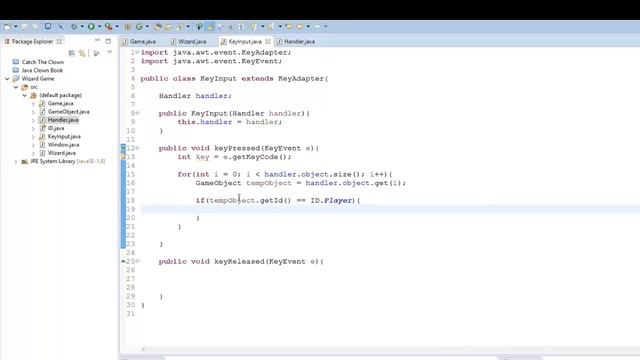Click the Search flashlight icon

pos(180,27)
